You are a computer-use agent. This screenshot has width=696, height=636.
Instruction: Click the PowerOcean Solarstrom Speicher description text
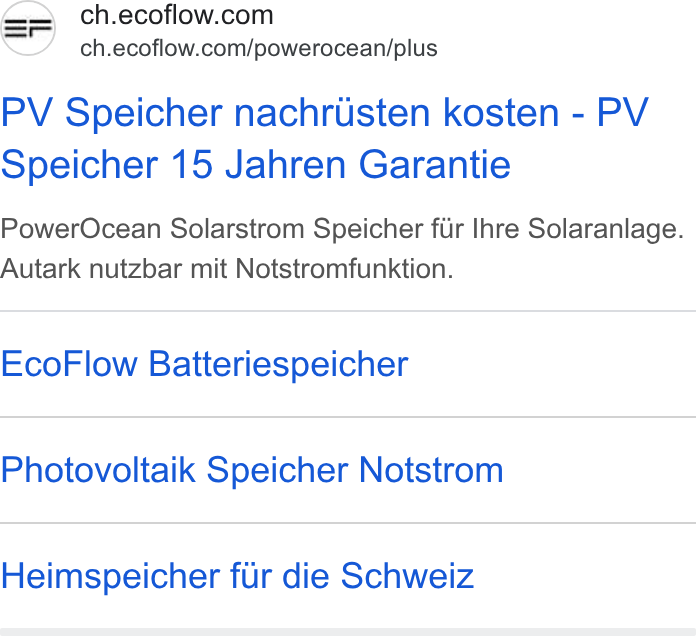342,249
